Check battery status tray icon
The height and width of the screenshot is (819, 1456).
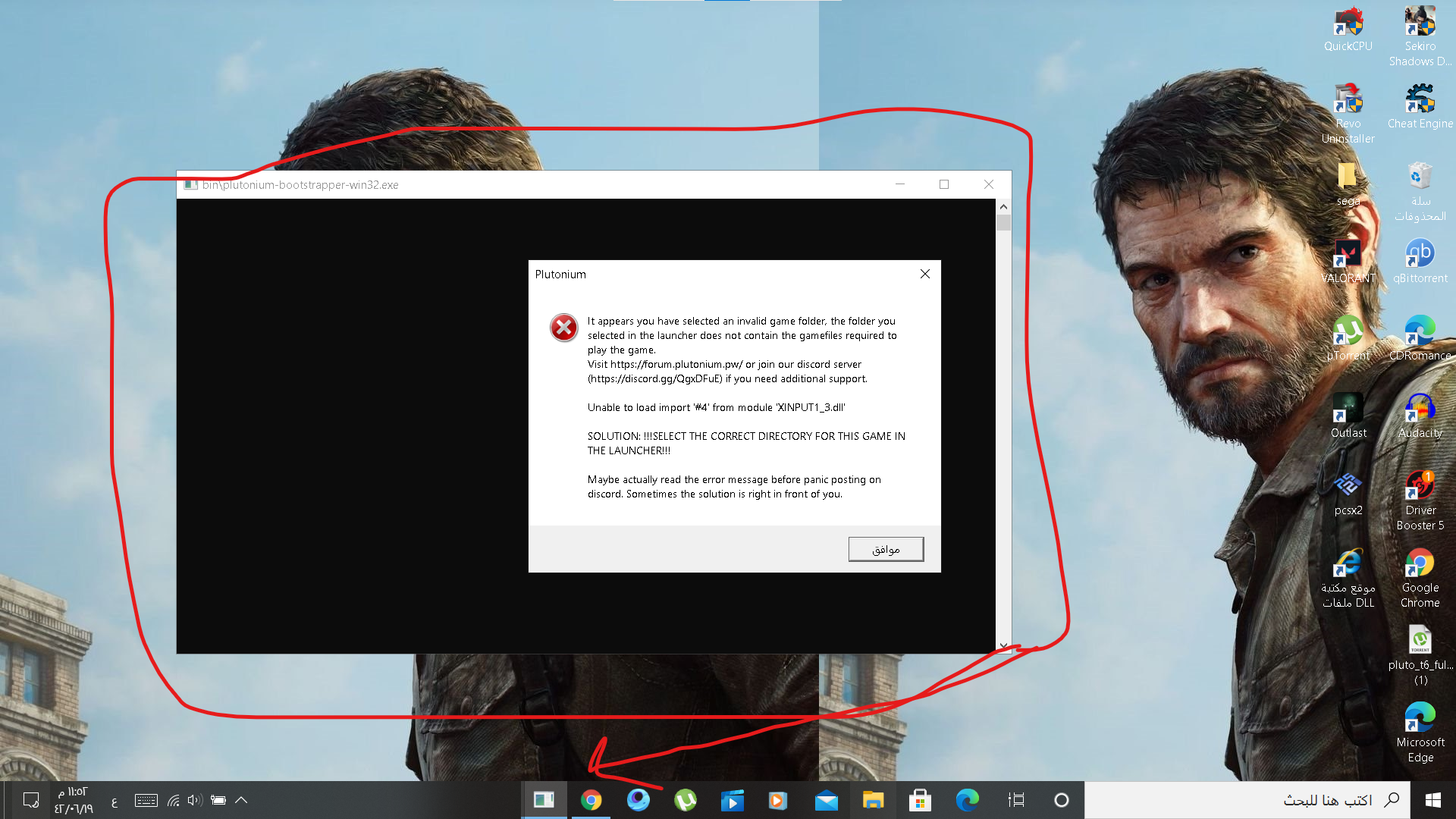[x=218, y=800]
